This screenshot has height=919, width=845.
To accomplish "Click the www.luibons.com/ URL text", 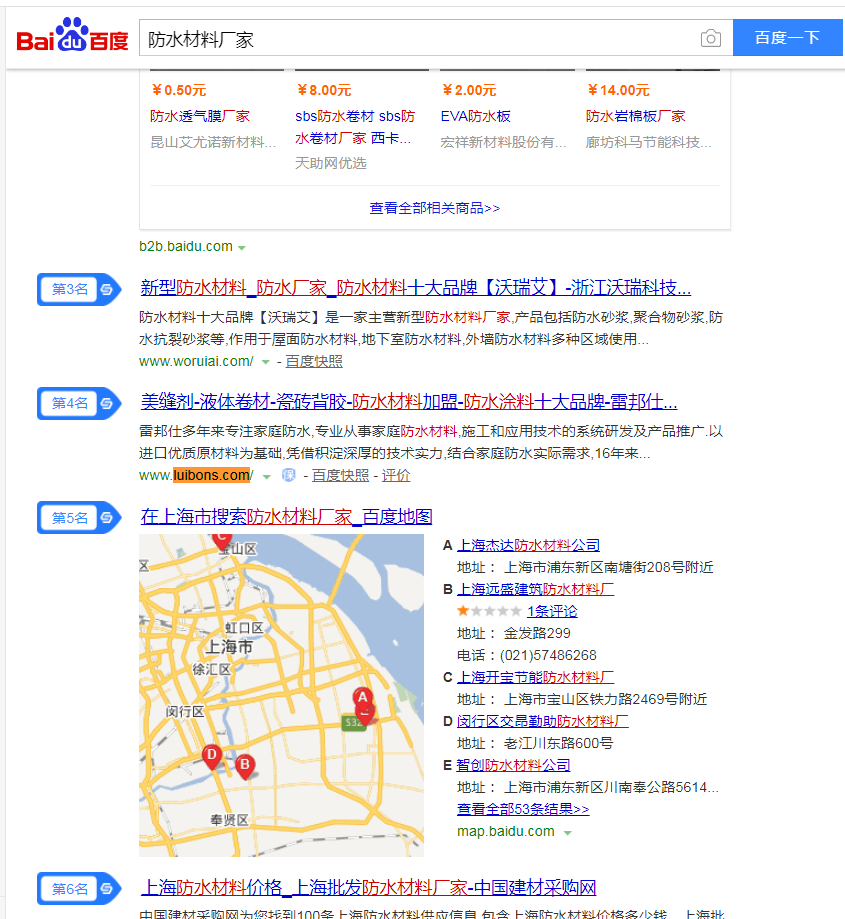I will click(x=196, y=475).
